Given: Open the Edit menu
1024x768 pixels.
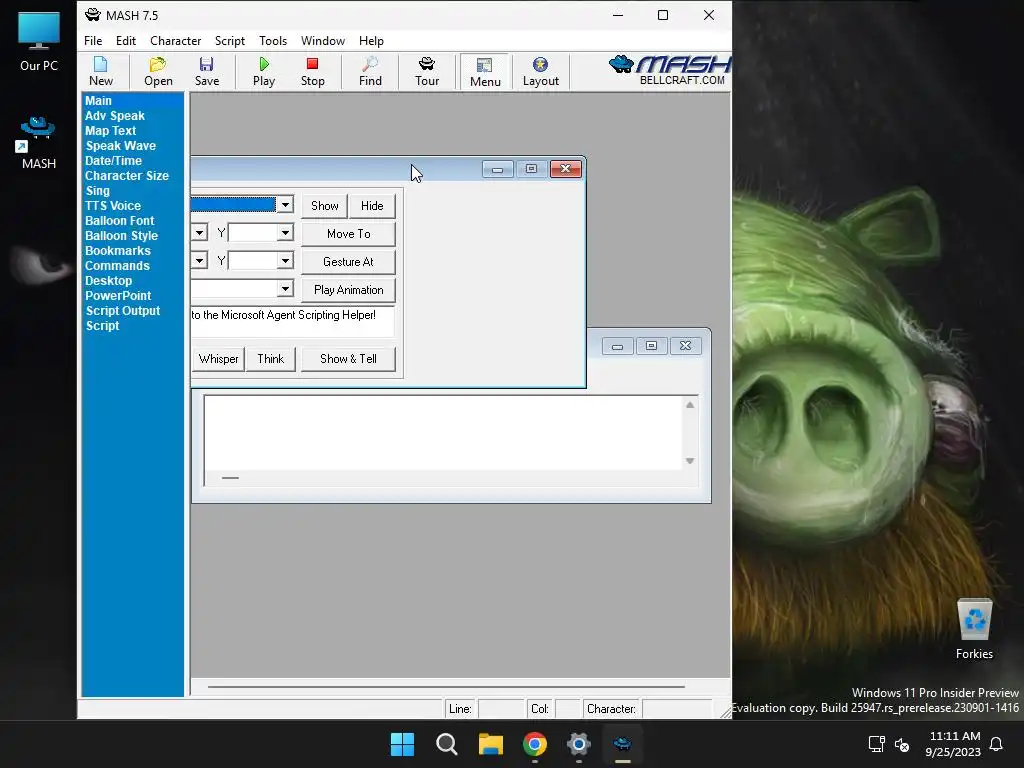Looking at the screenshot, I should coord(125,40).
